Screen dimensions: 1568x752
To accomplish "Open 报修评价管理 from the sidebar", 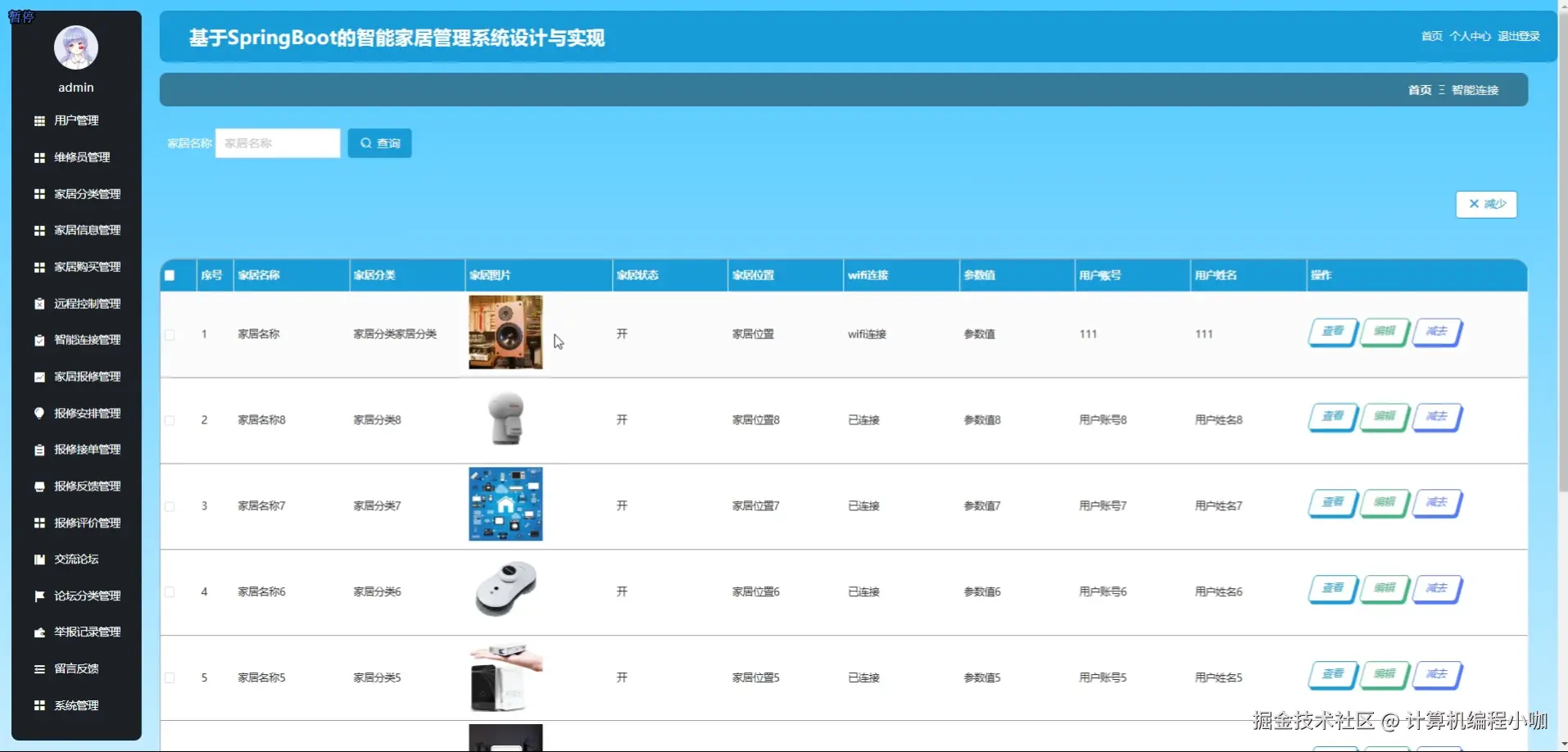I will [87, 523].
